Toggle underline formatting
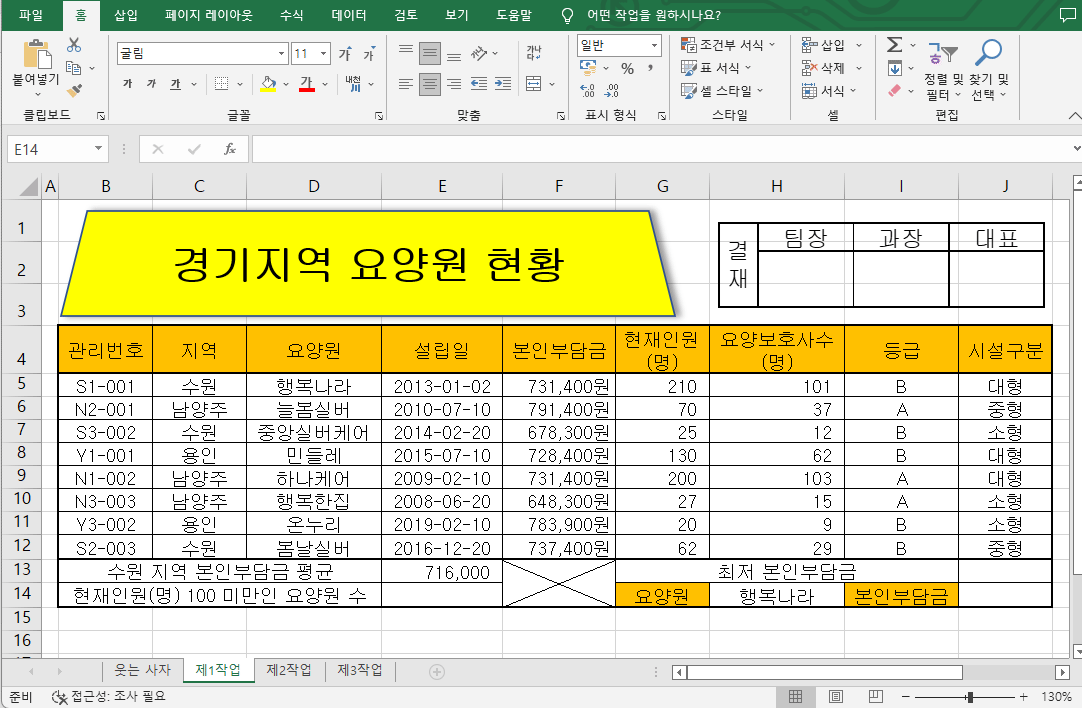1082x708 pixels. [x=175, y=83]
